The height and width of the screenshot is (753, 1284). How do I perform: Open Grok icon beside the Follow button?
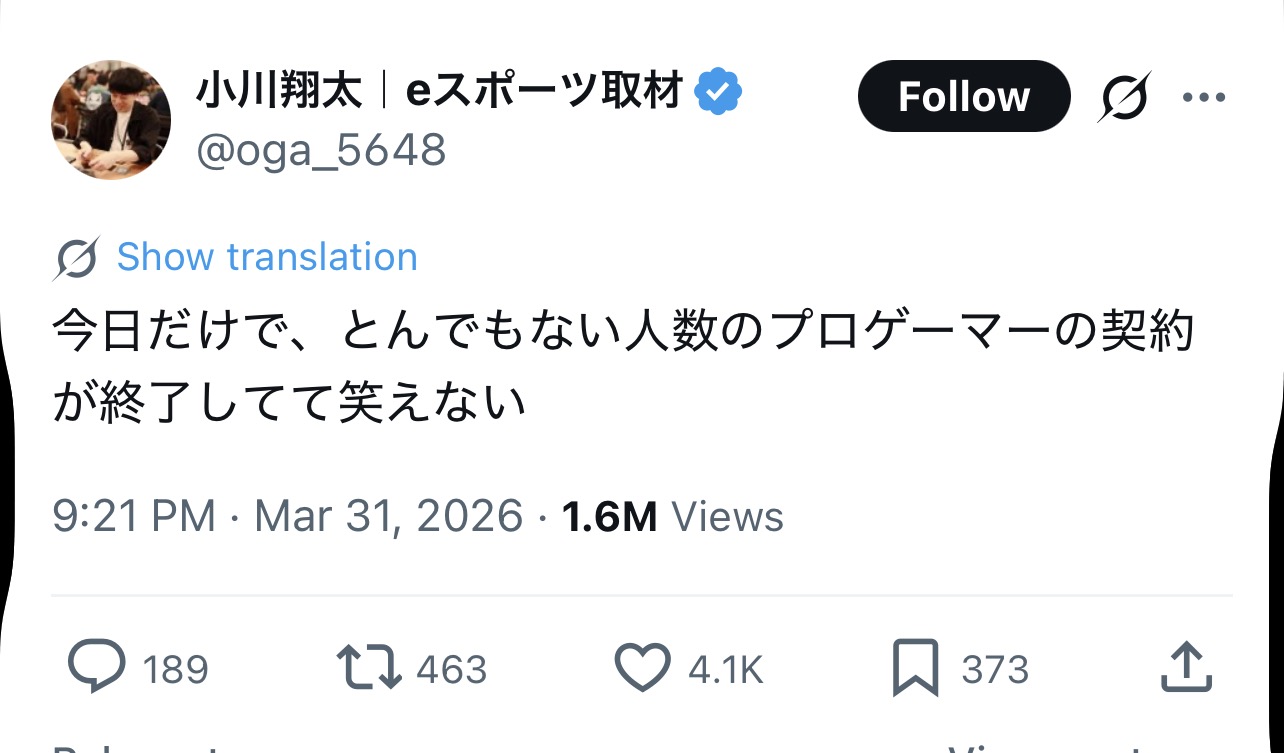[x=1125, y=97]
